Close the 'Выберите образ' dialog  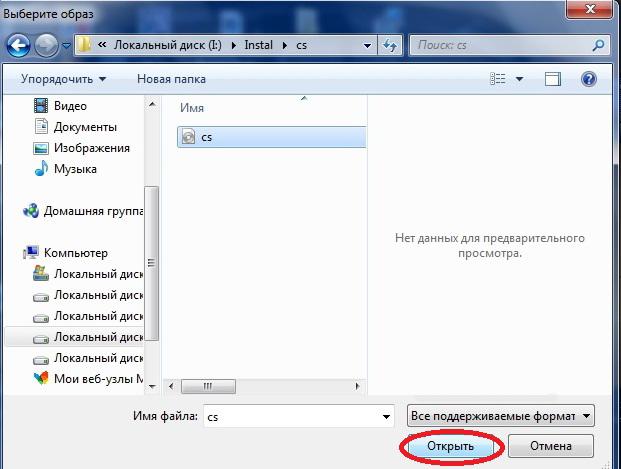pyautogui.click(x=590, y=9)
